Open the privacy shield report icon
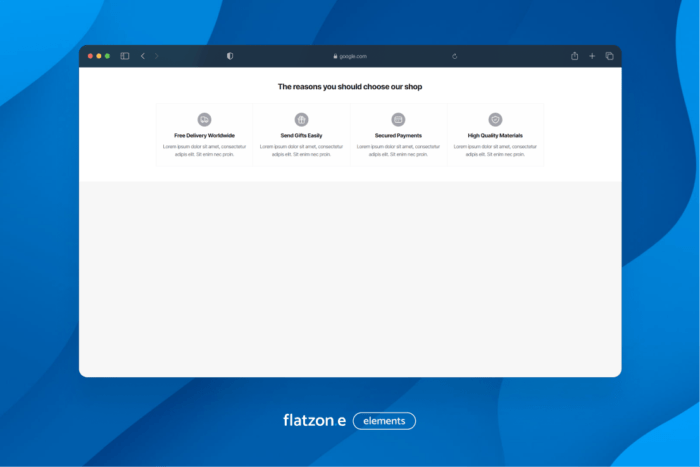The image size is (700, 467). [x=230, y=56]
